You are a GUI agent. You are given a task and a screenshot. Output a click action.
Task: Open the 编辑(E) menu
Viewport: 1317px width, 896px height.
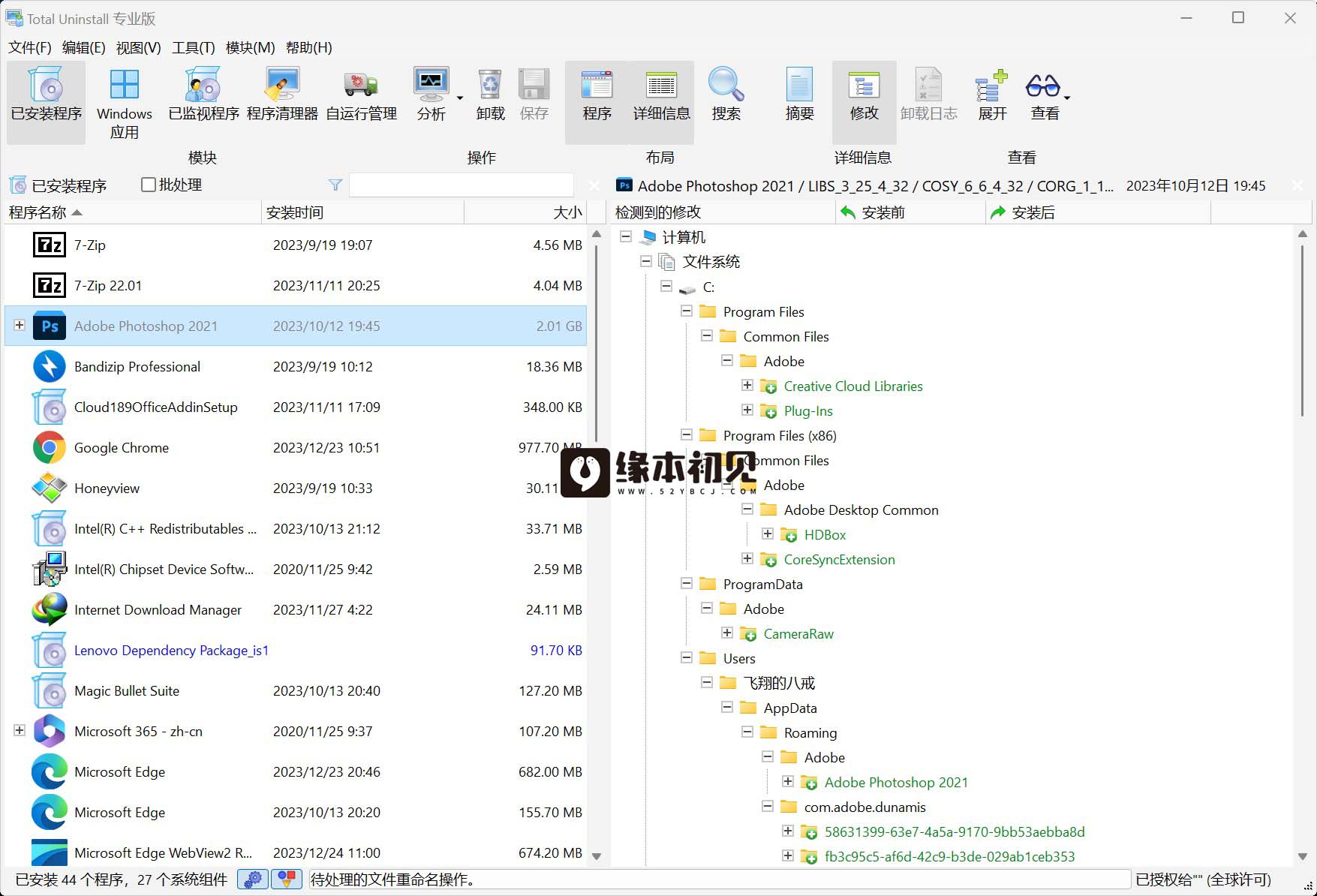point(83,47)
